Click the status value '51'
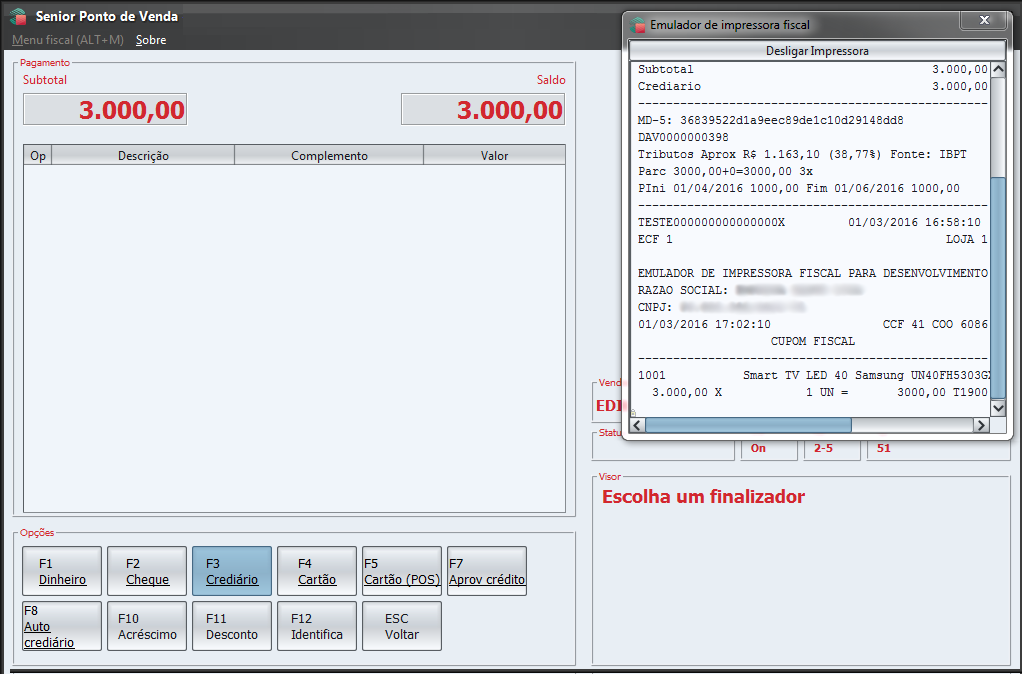The height and width of the screenshot is (674, 1022). tap(884, 448)
